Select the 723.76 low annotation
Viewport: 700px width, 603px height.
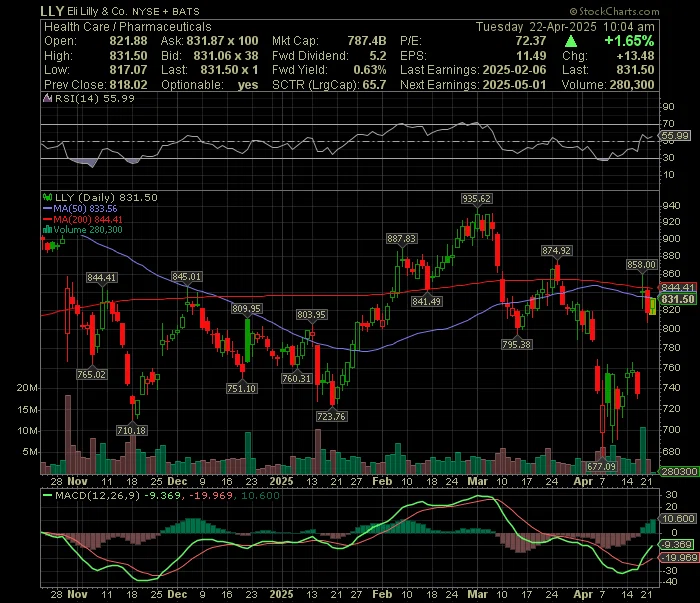[331, 416]
